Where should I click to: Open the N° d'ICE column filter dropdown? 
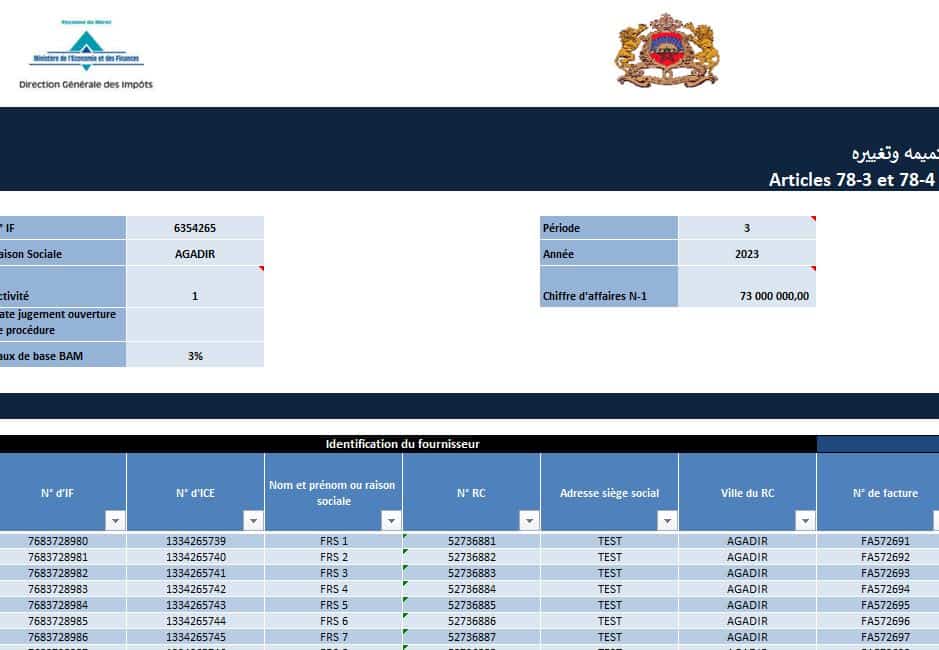pyautogui.click(x=253, y=521)
